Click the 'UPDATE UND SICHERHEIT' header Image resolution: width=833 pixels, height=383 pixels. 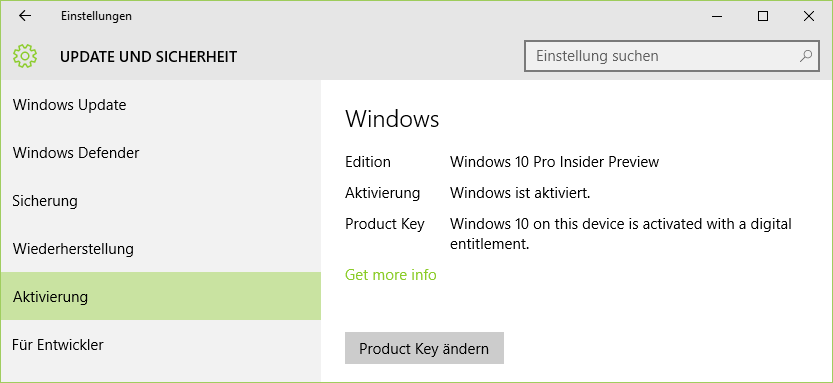pyautogui.click(x=148, y=56)
